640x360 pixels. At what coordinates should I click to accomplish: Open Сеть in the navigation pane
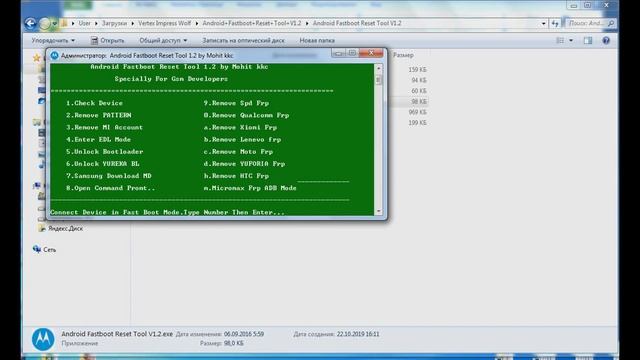[49, 249]
